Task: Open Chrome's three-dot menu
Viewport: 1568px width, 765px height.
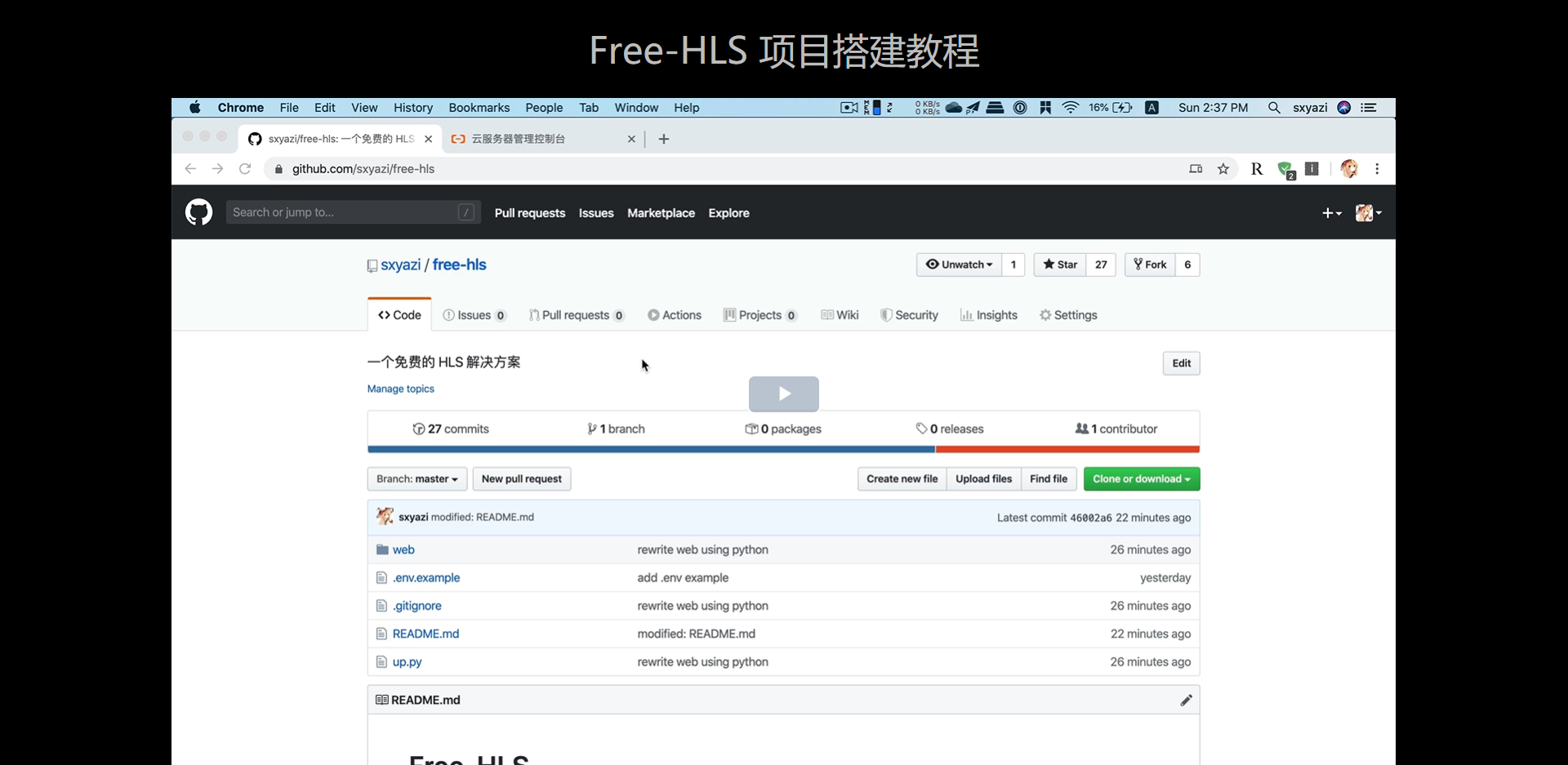Action: click(x=1377, y=169)
